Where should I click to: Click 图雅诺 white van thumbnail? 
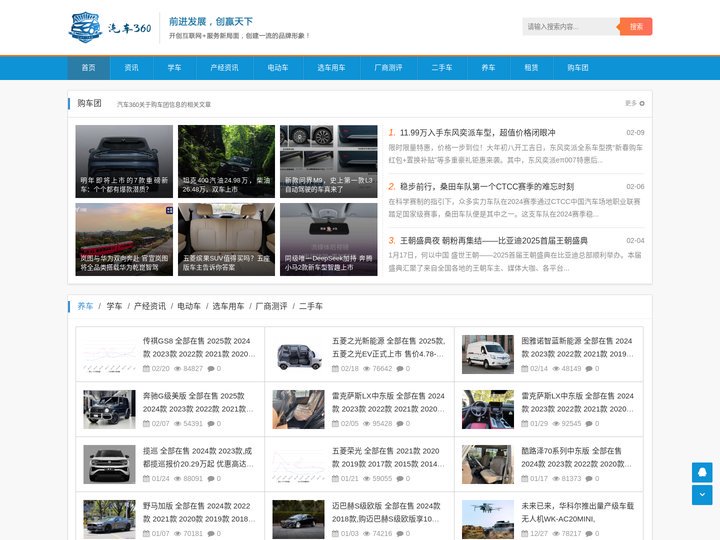[488, 354]
